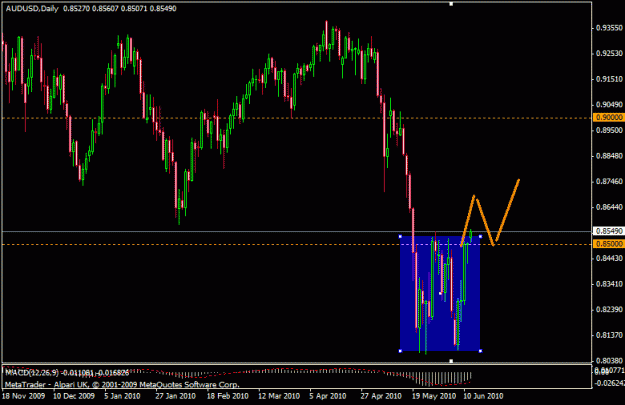This screenshot has height=405, width=625.
Task: Select the blue rectangle's top-left corner handle
Action: point(400,236)
